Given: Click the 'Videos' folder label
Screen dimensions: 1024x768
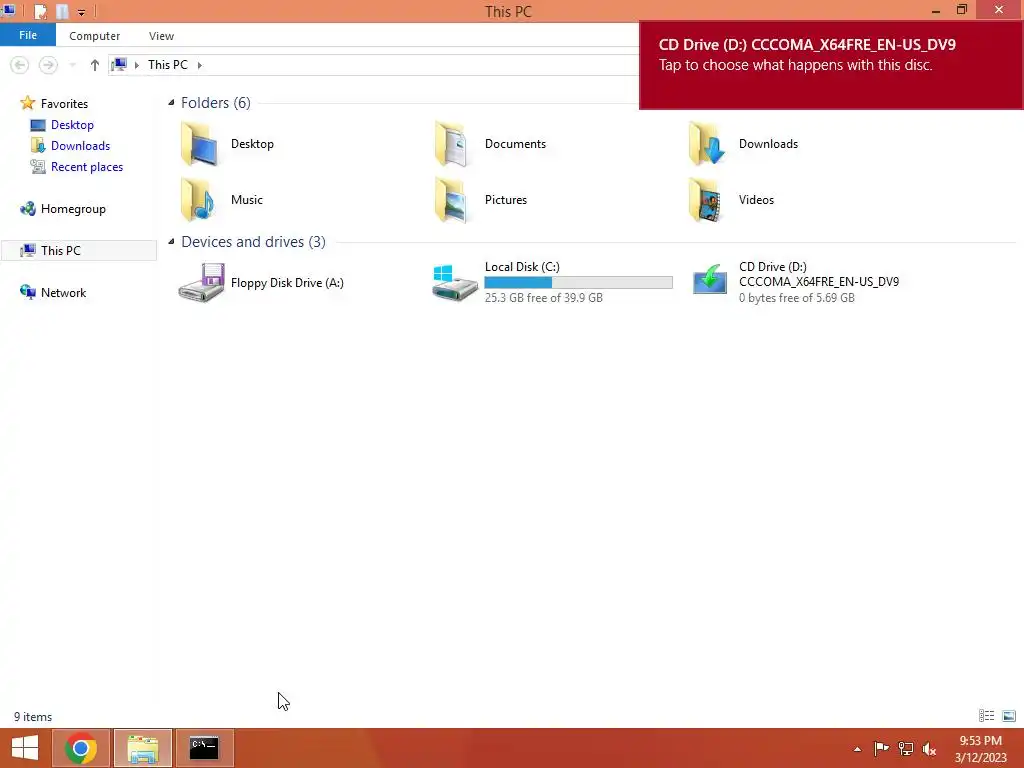Looking at the screenshot, I should pyautogui.click(x=756, y=200).
